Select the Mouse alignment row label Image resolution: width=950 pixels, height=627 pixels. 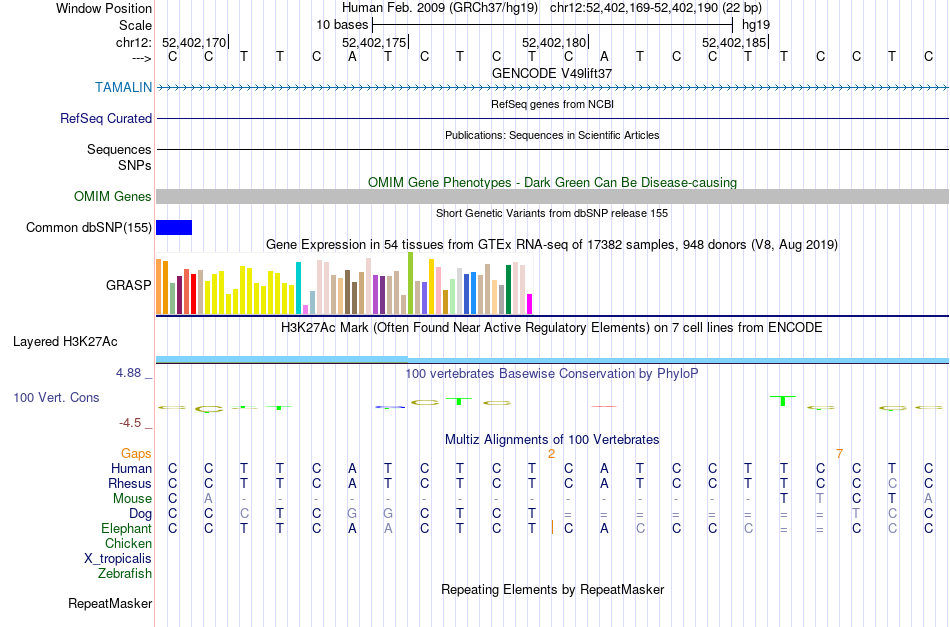coord(133,499)
